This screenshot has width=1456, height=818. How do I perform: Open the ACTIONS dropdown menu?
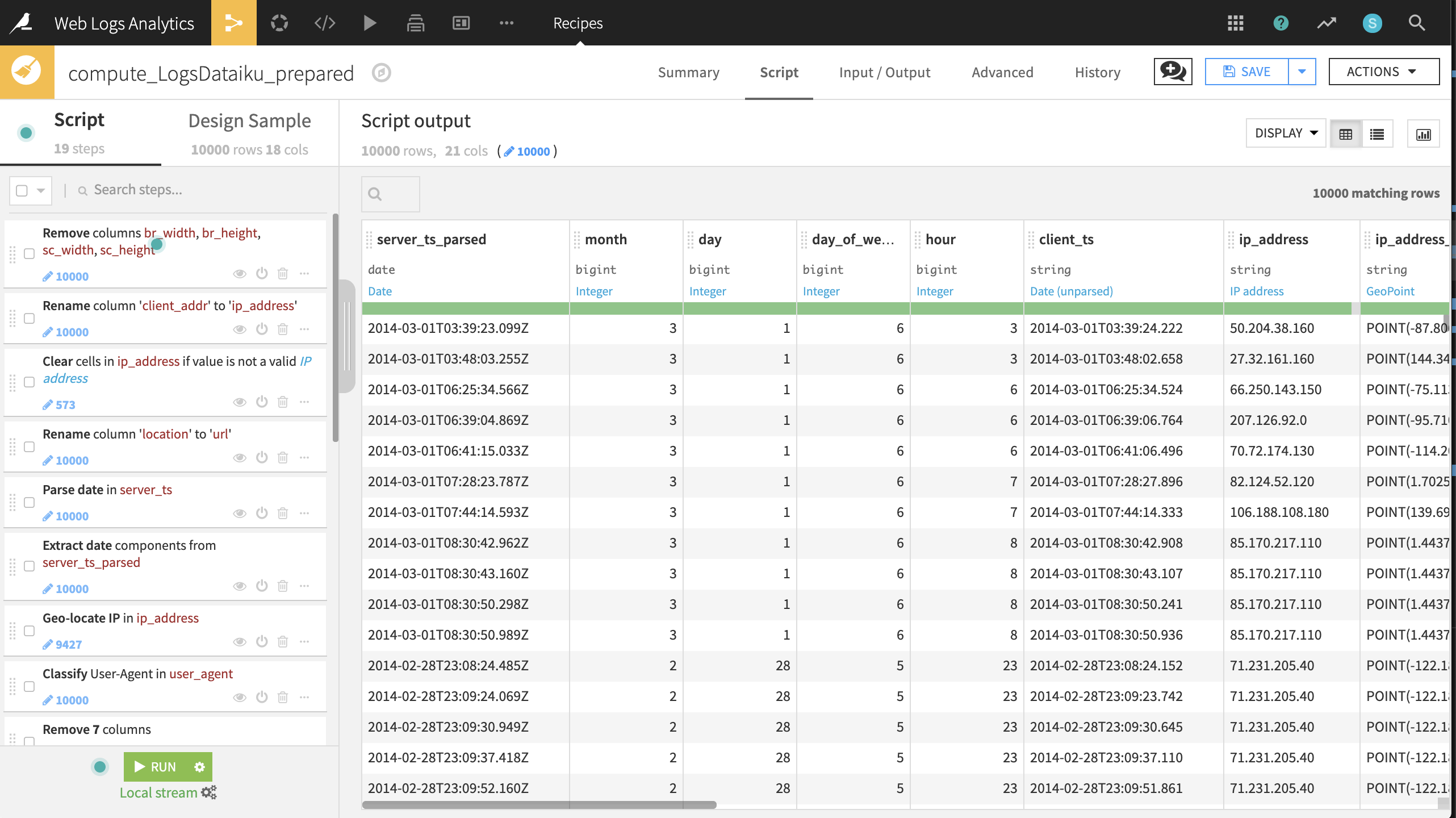[1384, 72]
